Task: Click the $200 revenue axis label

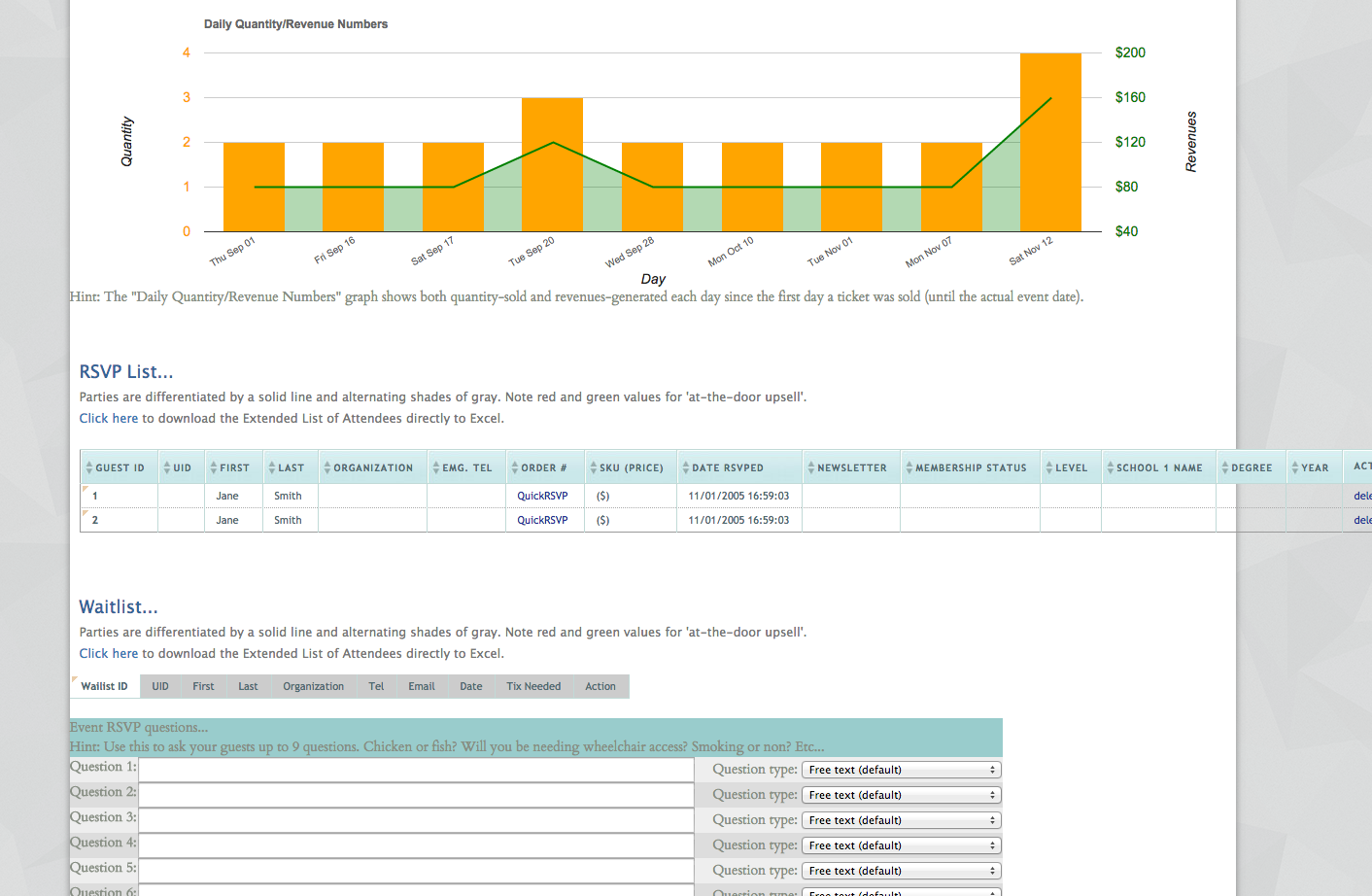Action: click(x=1130, y=52)
